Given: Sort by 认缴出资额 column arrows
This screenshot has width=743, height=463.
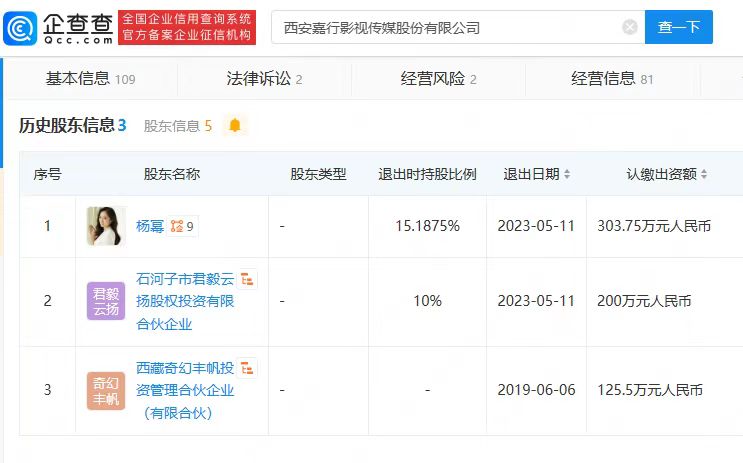Looking at the screenshot, I should [704, 174].
